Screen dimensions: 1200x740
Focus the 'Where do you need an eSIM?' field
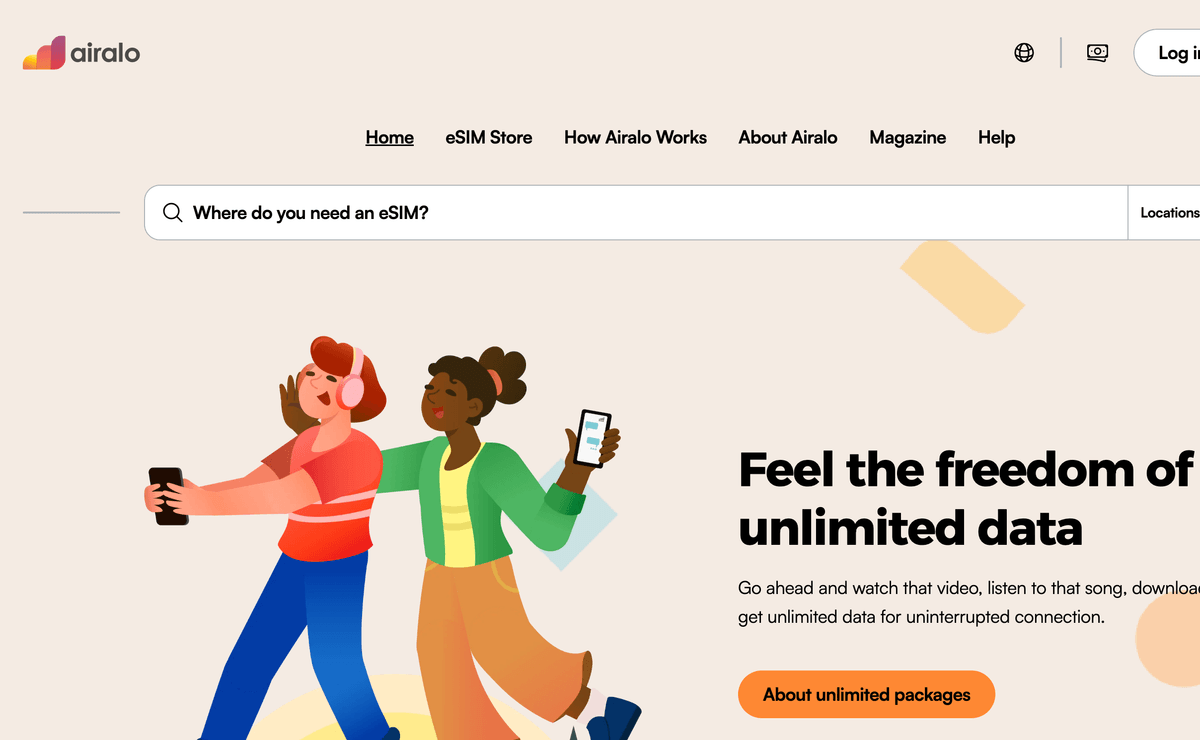636,213
